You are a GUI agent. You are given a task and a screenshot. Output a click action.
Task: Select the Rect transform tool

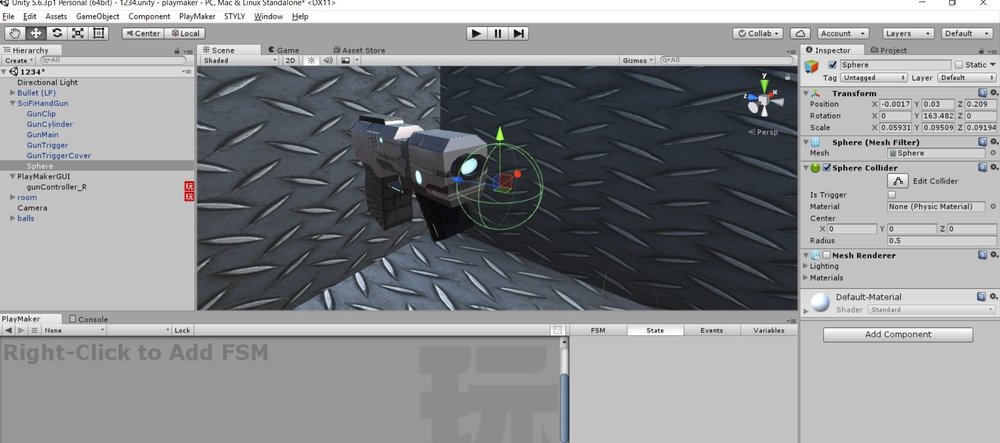point(98,33)
